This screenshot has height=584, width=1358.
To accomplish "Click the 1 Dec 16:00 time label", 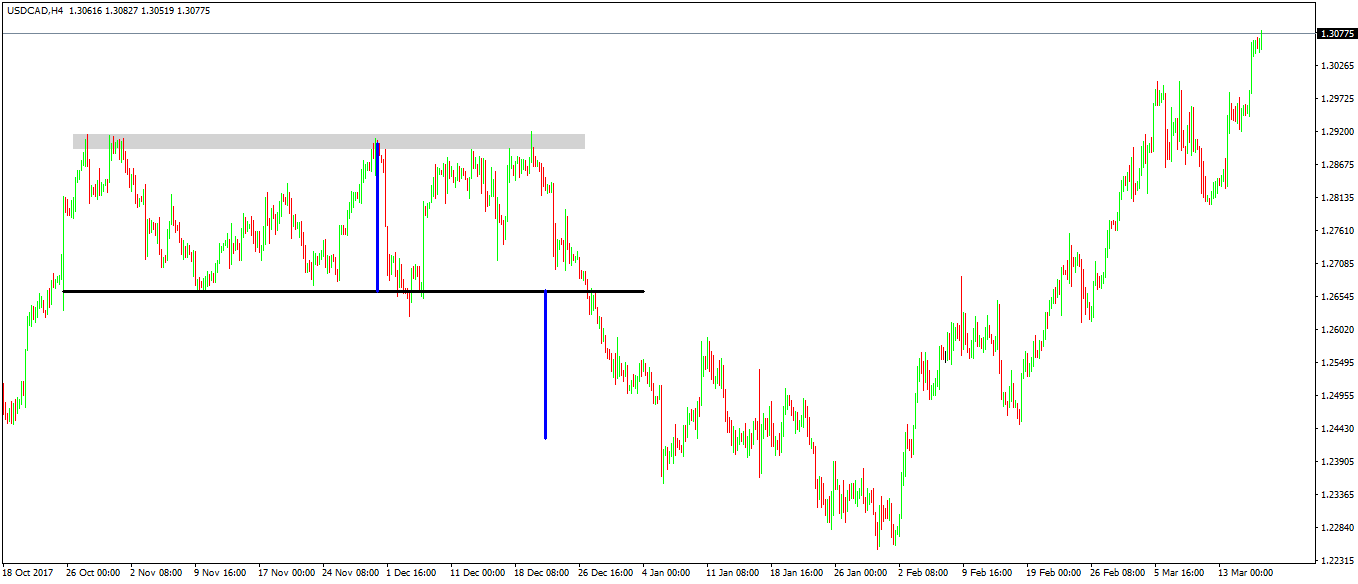I will click(411, 573).
